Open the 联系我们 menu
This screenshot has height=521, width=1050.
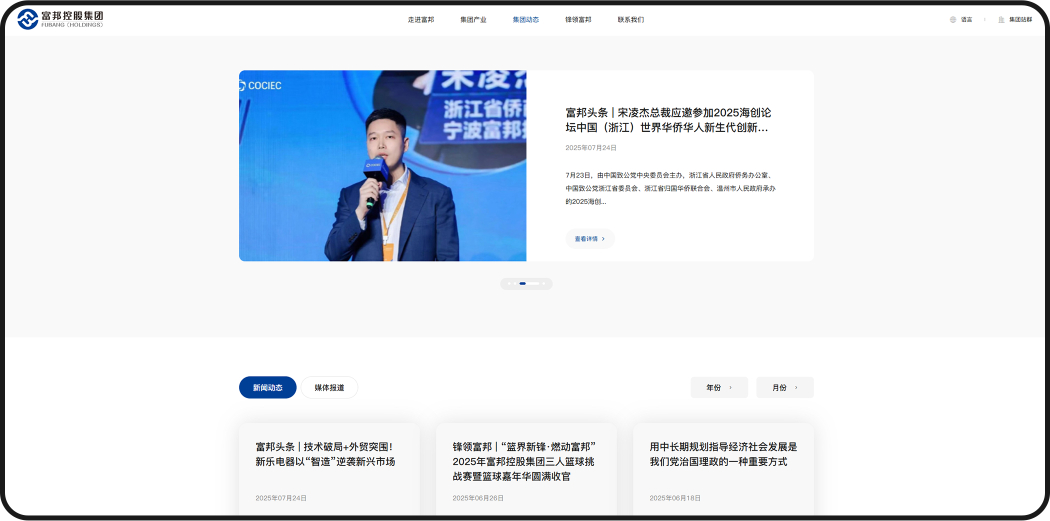631,19
